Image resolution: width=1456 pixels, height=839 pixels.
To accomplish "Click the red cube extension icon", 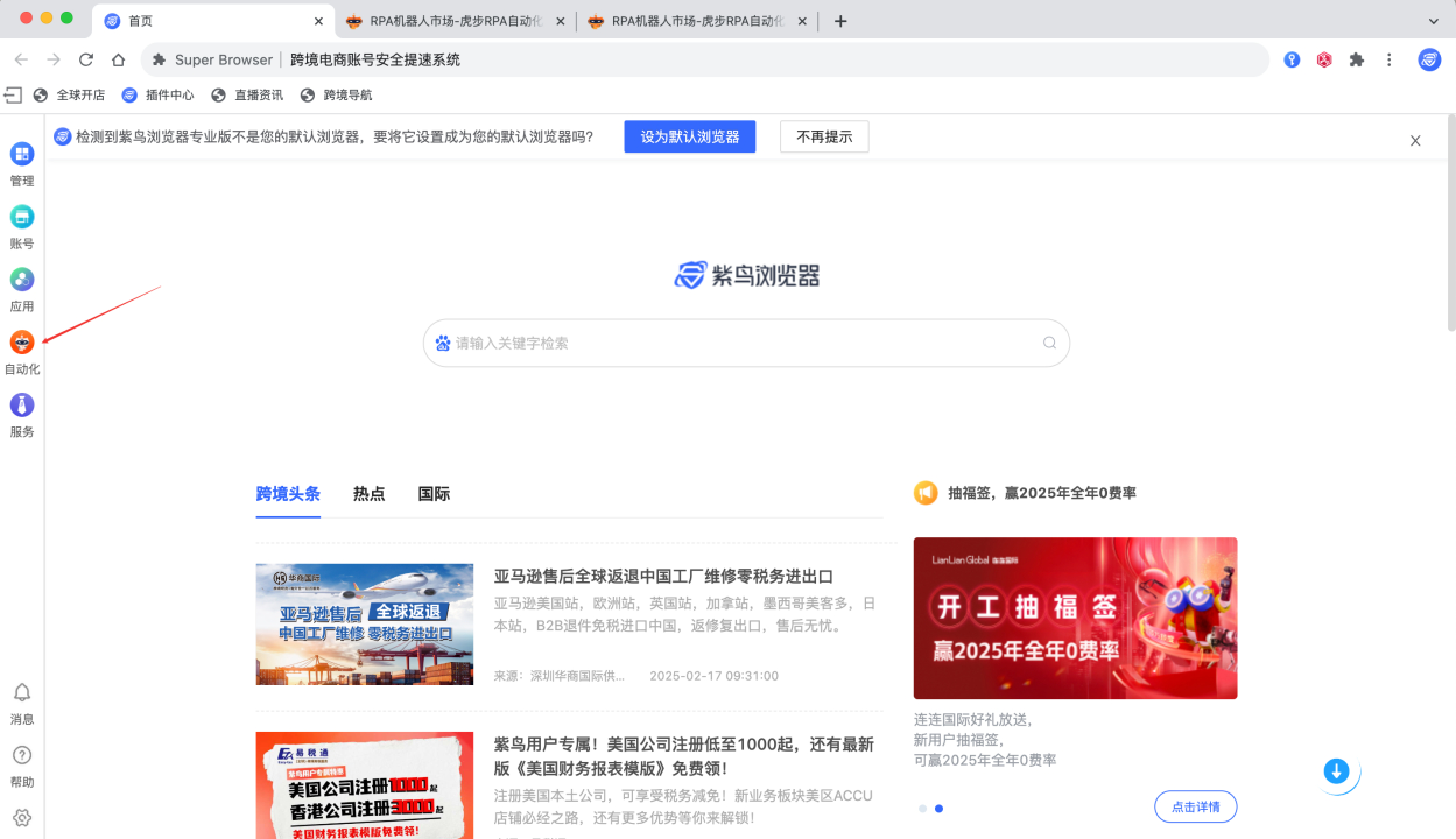I will pyautogui.click(x=1324, y=59).
